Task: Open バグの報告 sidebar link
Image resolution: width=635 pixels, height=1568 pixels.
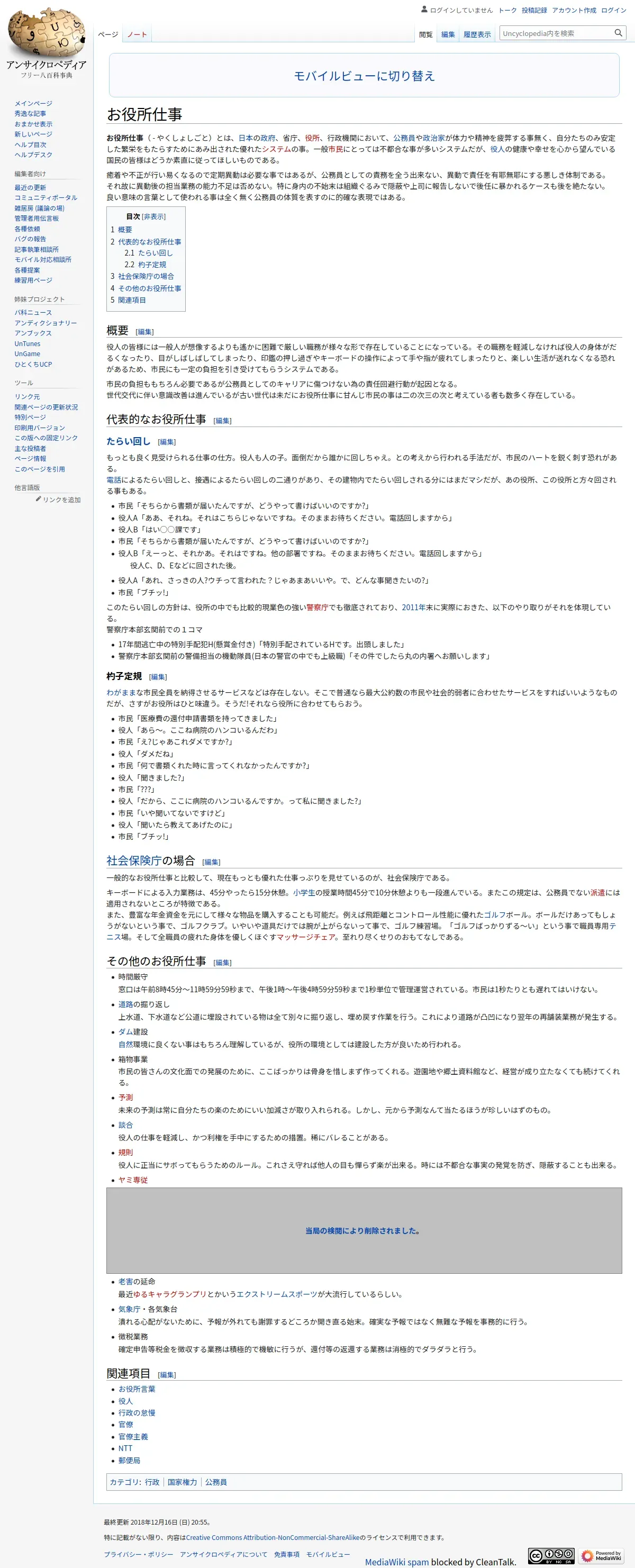Action: pyautogui.click(x=31, y=239)
